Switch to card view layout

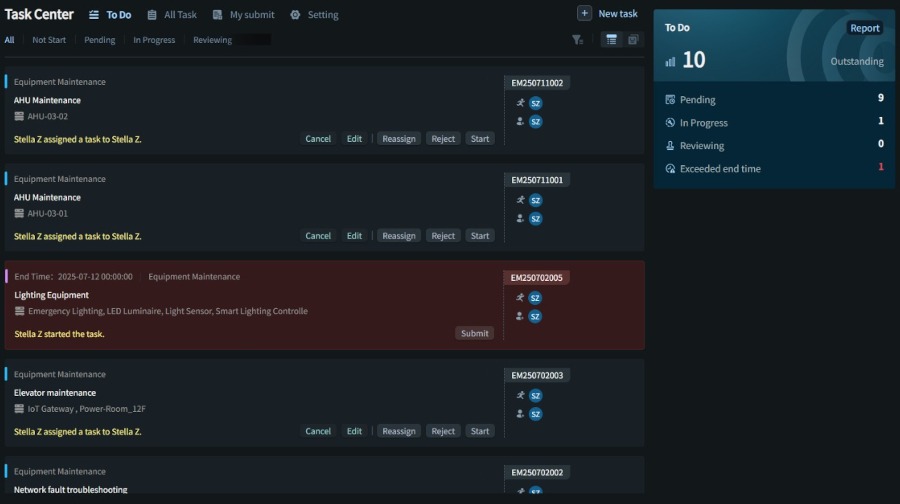(x=633, y=40)
